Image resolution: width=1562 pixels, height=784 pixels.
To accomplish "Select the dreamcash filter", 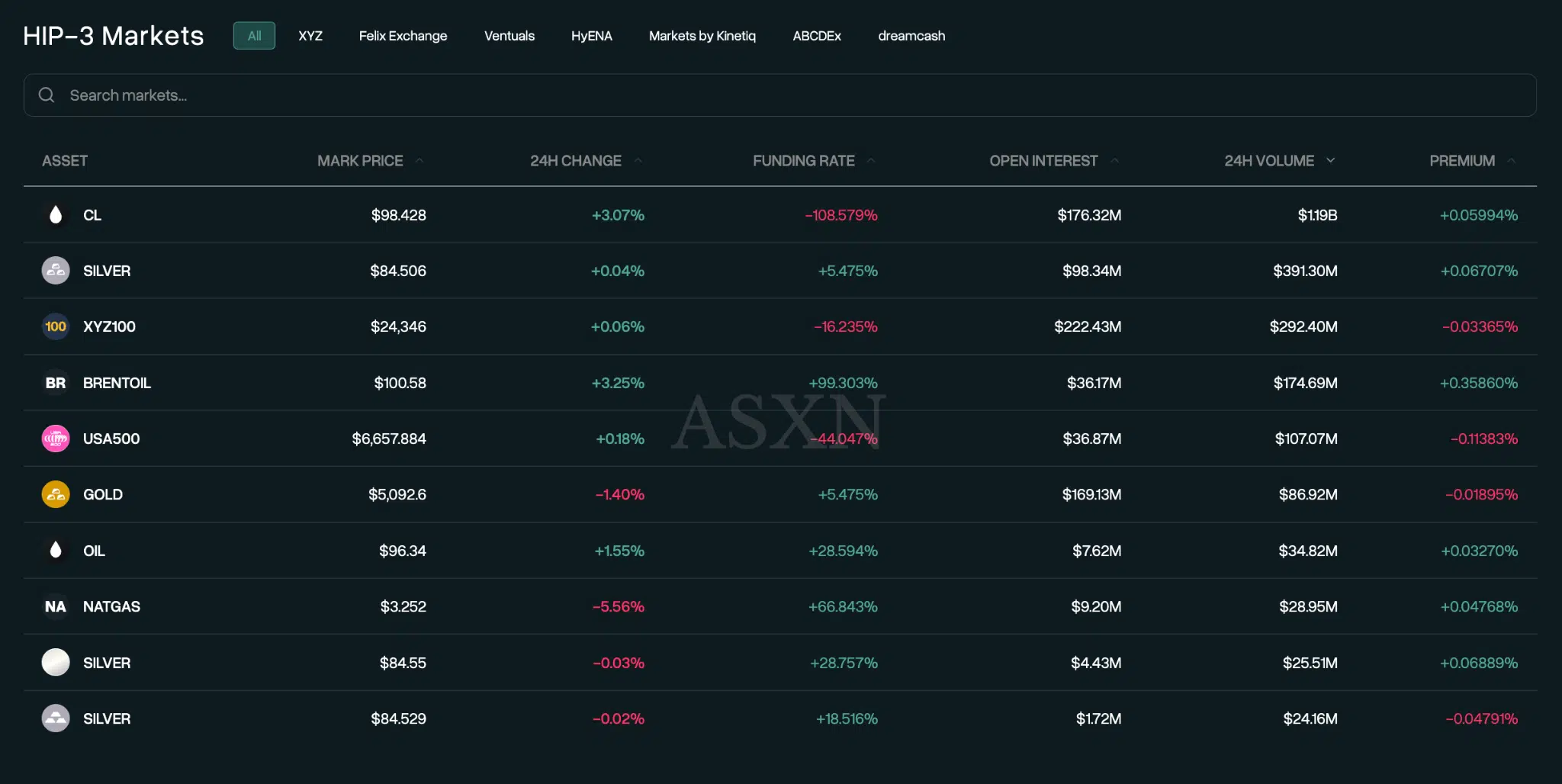I will (911, 36).
